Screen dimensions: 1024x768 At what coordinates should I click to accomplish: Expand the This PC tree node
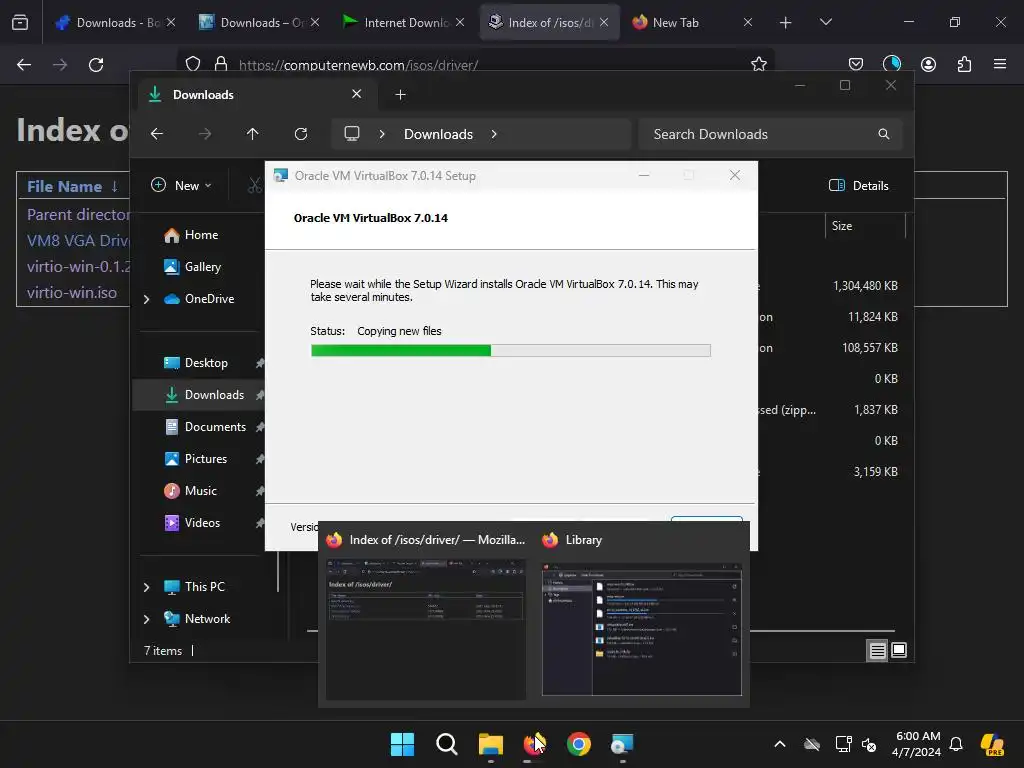[146, 587]
